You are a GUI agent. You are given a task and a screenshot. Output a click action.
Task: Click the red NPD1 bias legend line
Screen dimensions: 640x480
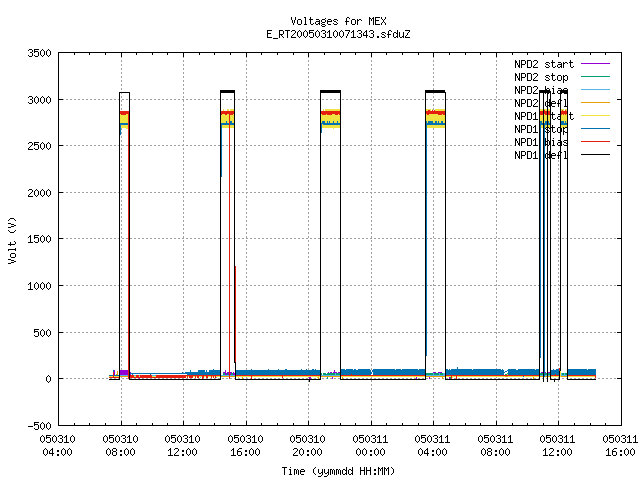coord(595,142)
